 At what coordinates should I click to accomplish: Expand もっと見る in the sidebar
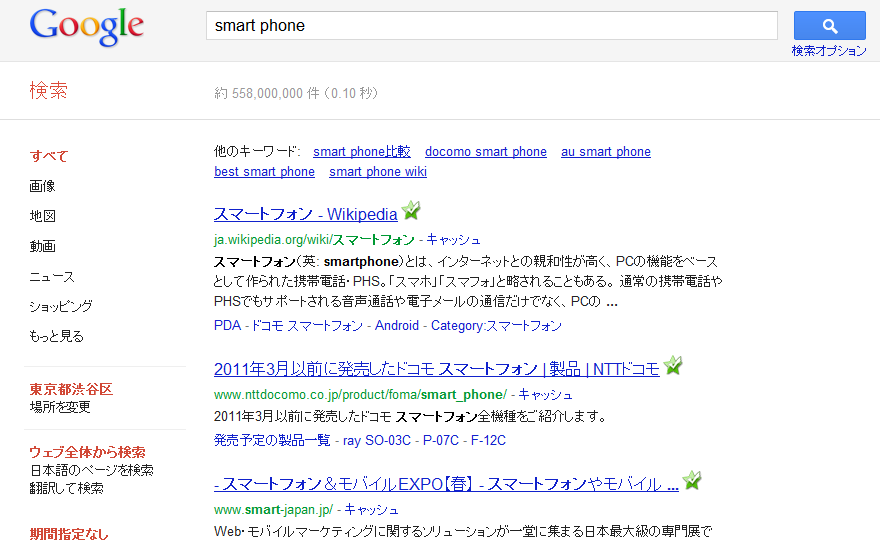pyautogui.click(x=57, y=336)
